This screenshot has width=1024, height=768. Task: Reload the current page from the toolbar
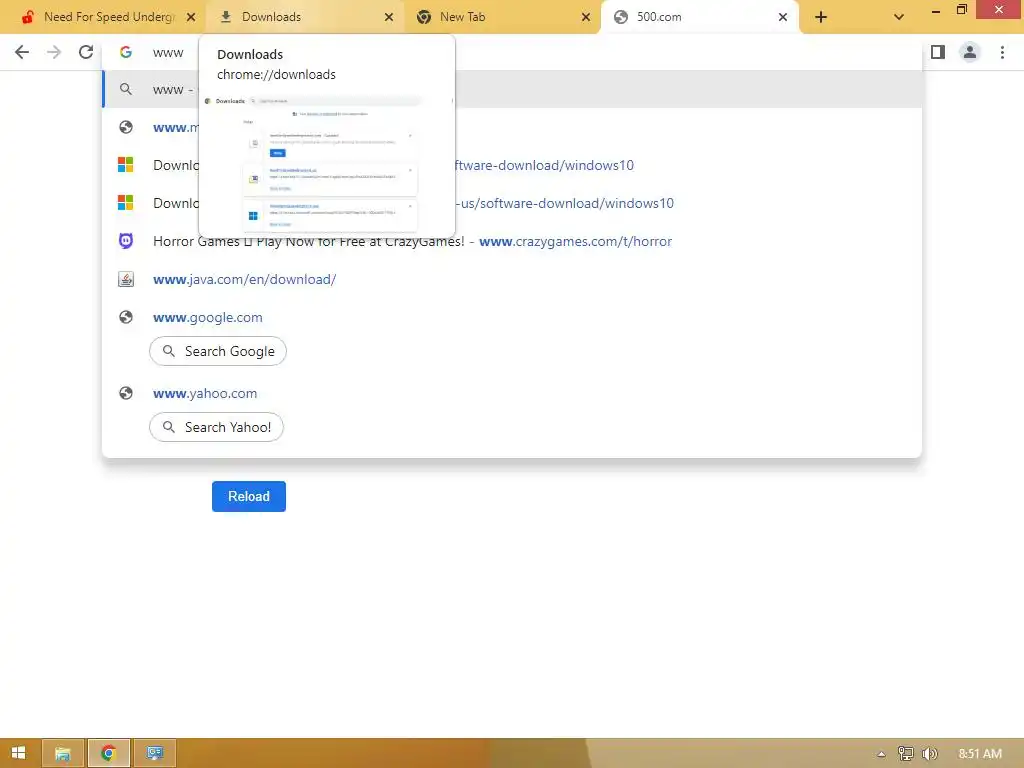tap(86, 52)
